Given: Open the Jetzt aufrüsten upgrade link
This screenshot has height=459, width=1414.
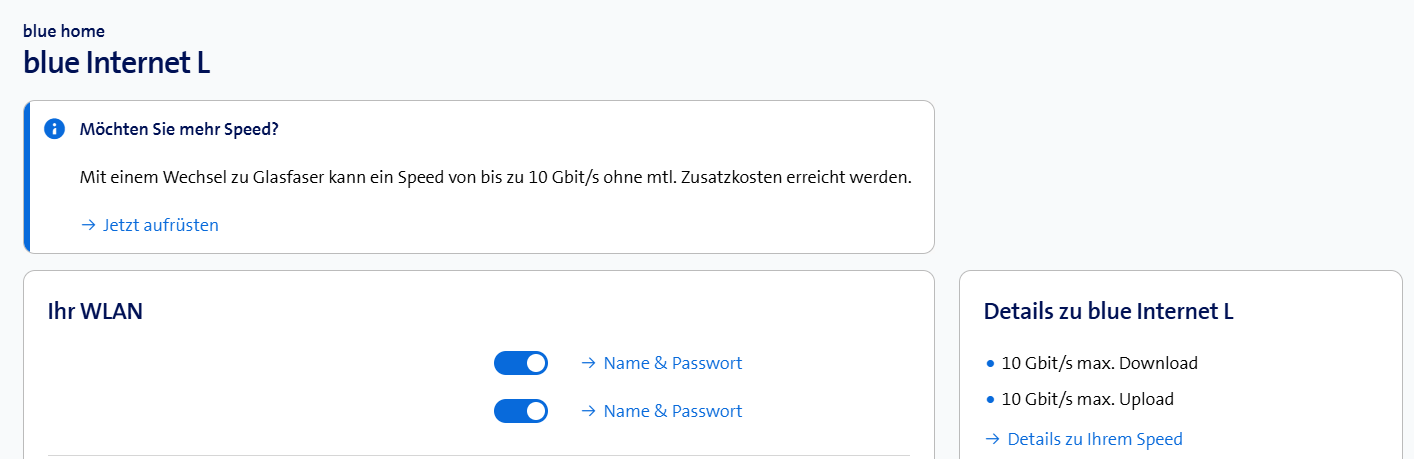Looking at the screenshot, I should click(160, 225).
